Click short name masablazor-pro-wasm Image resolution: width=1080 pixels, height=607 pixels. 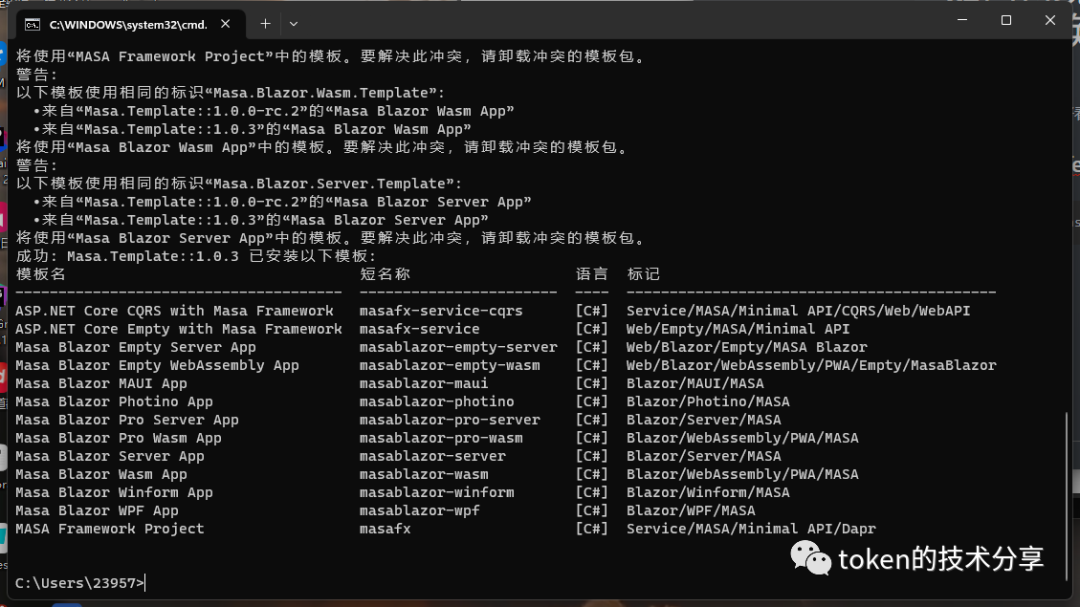(x=441, y=438)
